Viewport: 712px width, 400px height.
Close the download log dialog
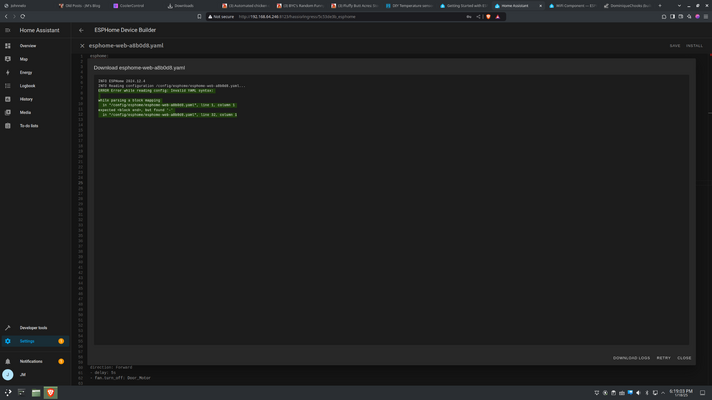point(684,358)
